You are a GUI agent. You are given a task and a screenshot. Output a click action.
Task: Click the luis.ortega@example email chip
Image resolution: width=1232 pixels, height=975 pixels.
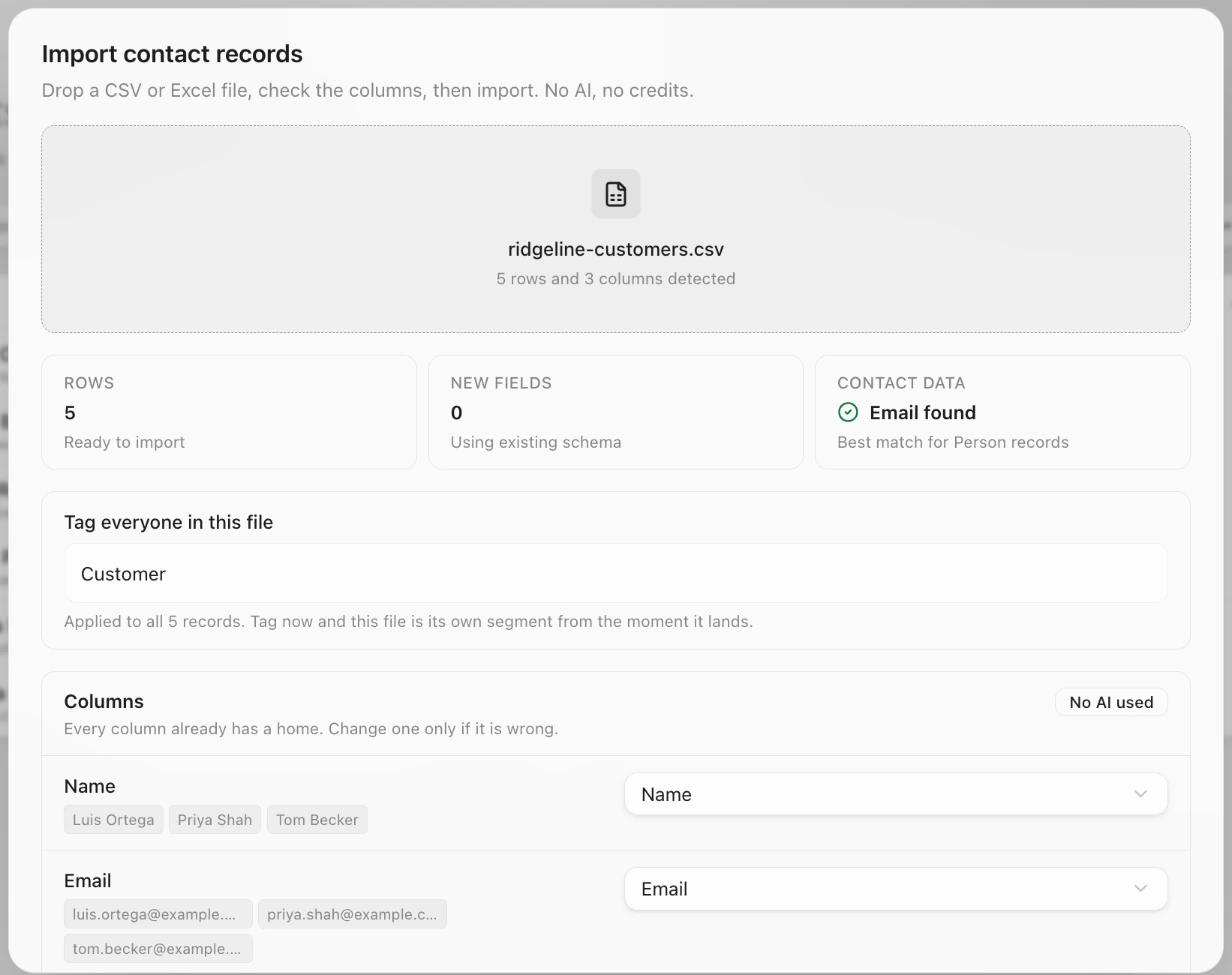coord(158,914)
